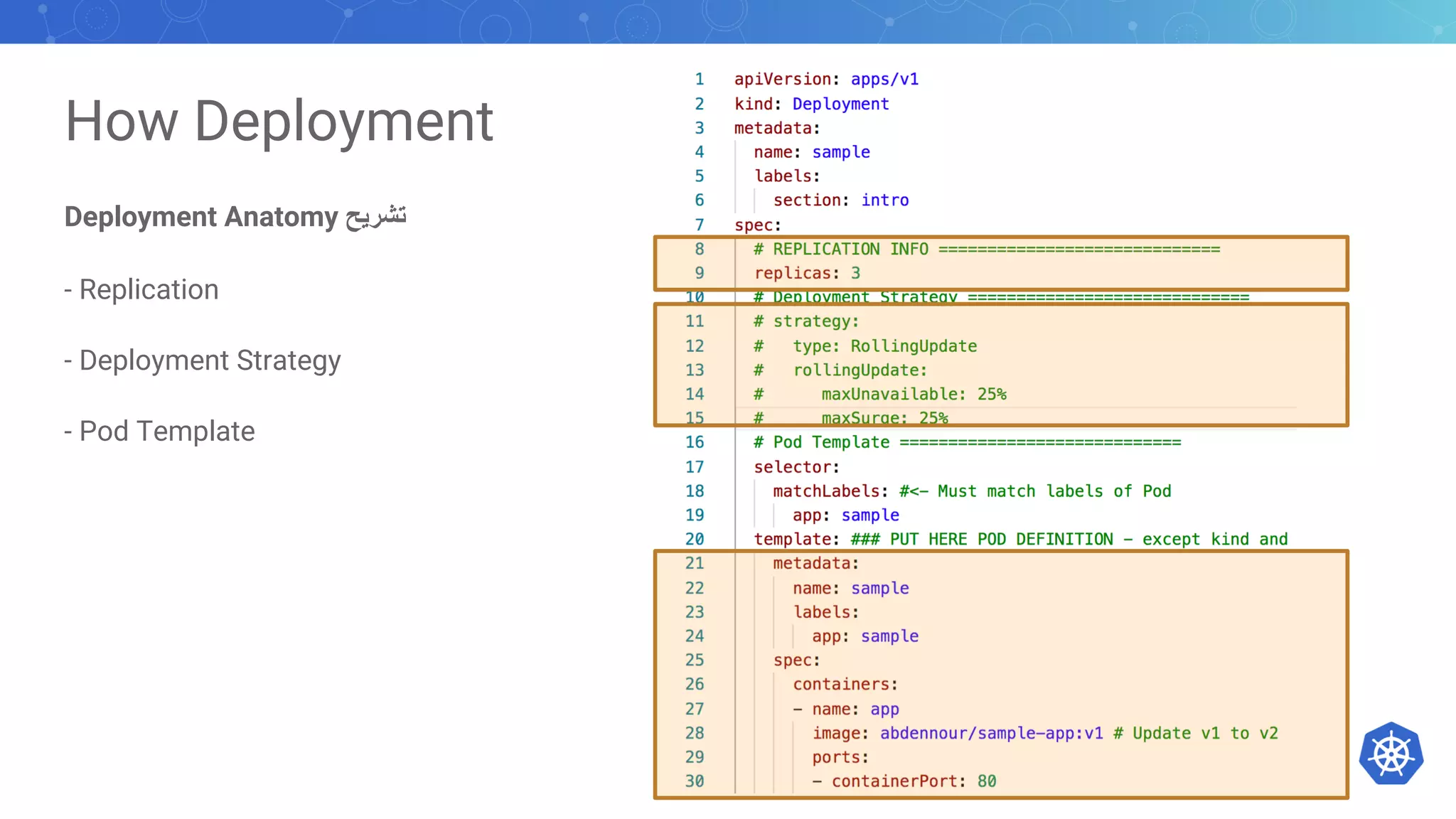The height and width of the screenshot is (819, 1456).
Task: Click the 'kind: Deployment' code line
Action: pos(811,104)
